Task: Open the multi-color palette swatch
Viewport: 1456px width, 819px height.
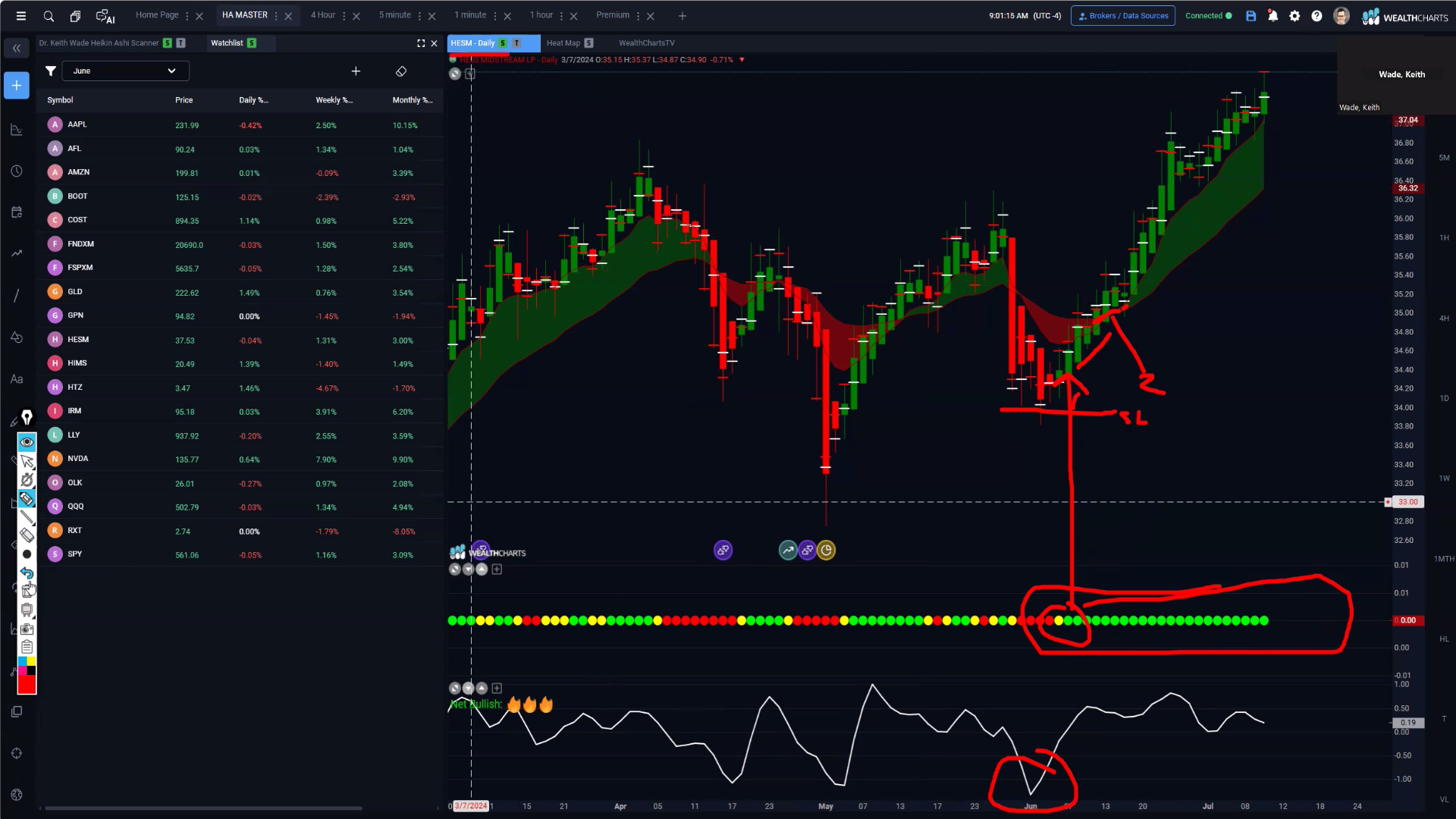Action: point(27,666)
